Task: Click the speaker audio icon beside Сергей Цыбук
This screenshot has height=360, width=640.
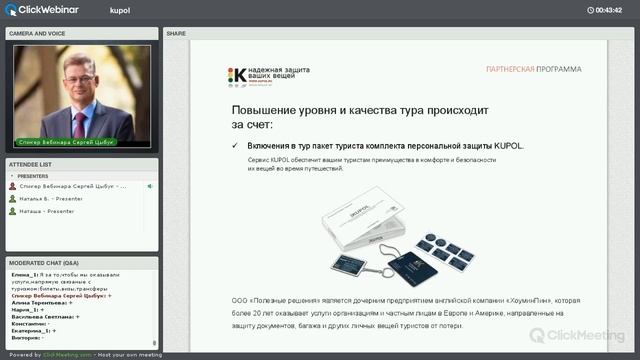Action: pyautogui.click(x=150, y=186)
